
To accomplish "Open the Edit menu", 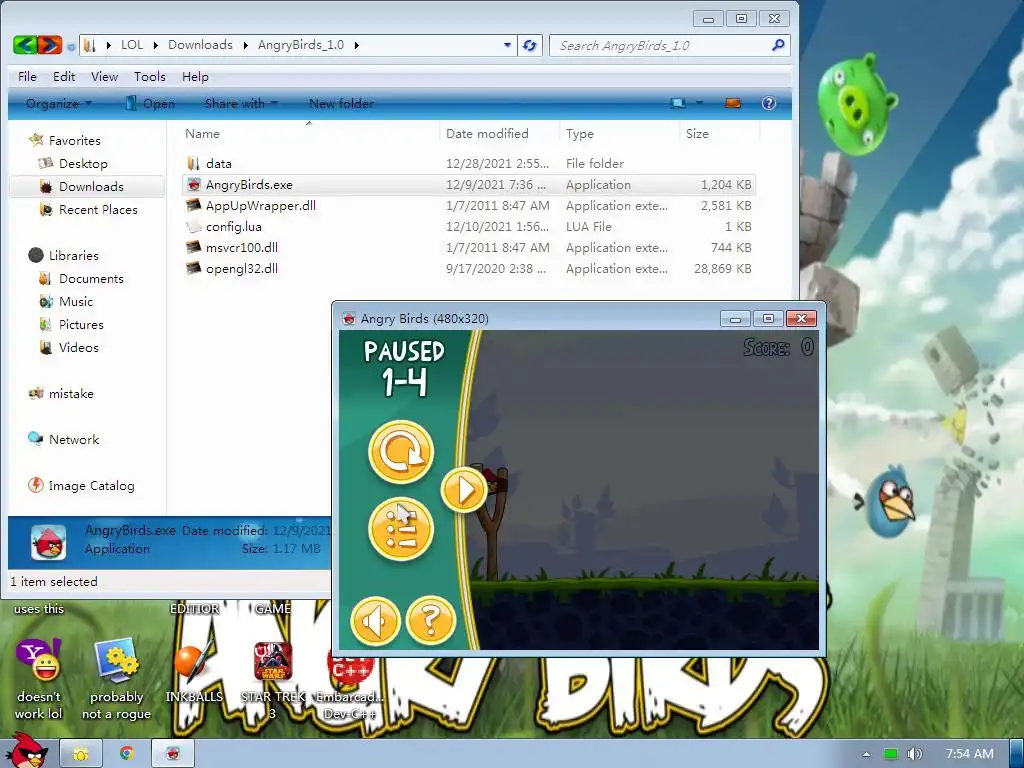I will coord(64,76).
